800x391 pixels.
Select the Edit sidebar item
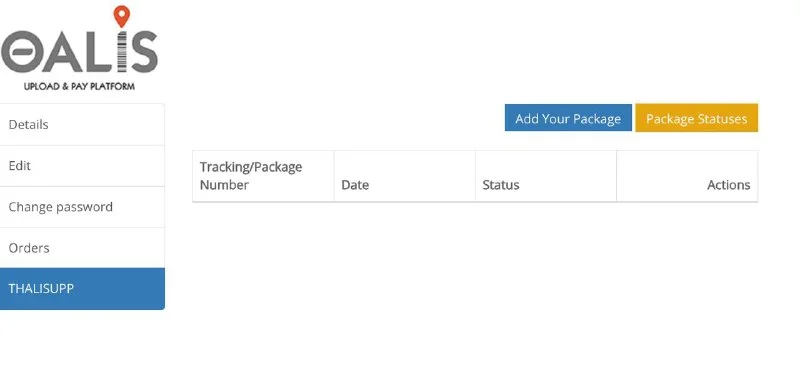coord(82,166)
